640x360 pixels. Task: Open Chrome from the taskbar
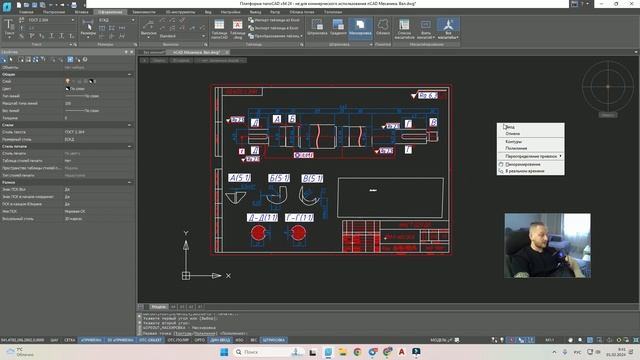358,352
